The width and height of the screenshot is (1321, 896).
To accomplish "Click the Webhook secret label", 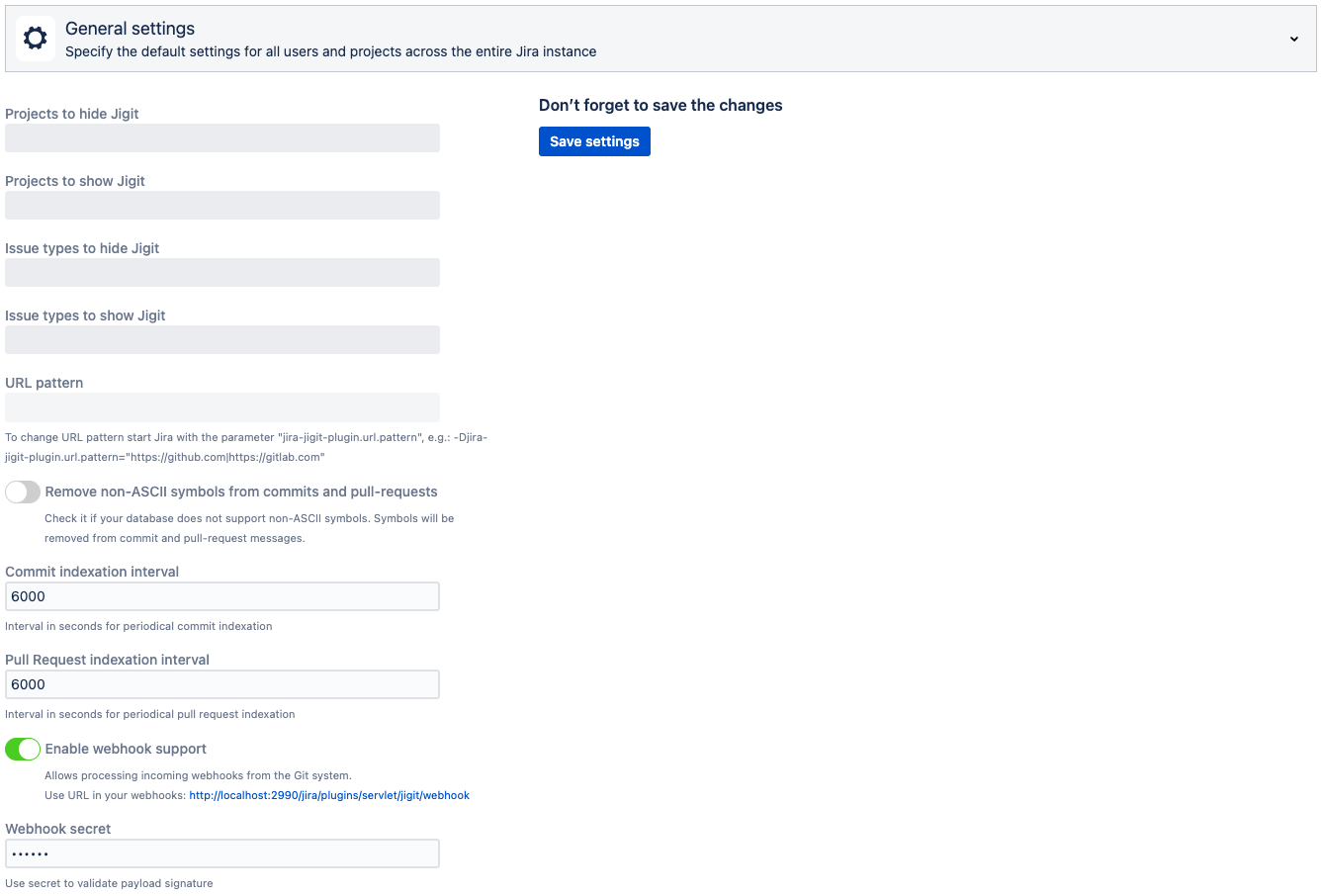I will tap(58, 829).
